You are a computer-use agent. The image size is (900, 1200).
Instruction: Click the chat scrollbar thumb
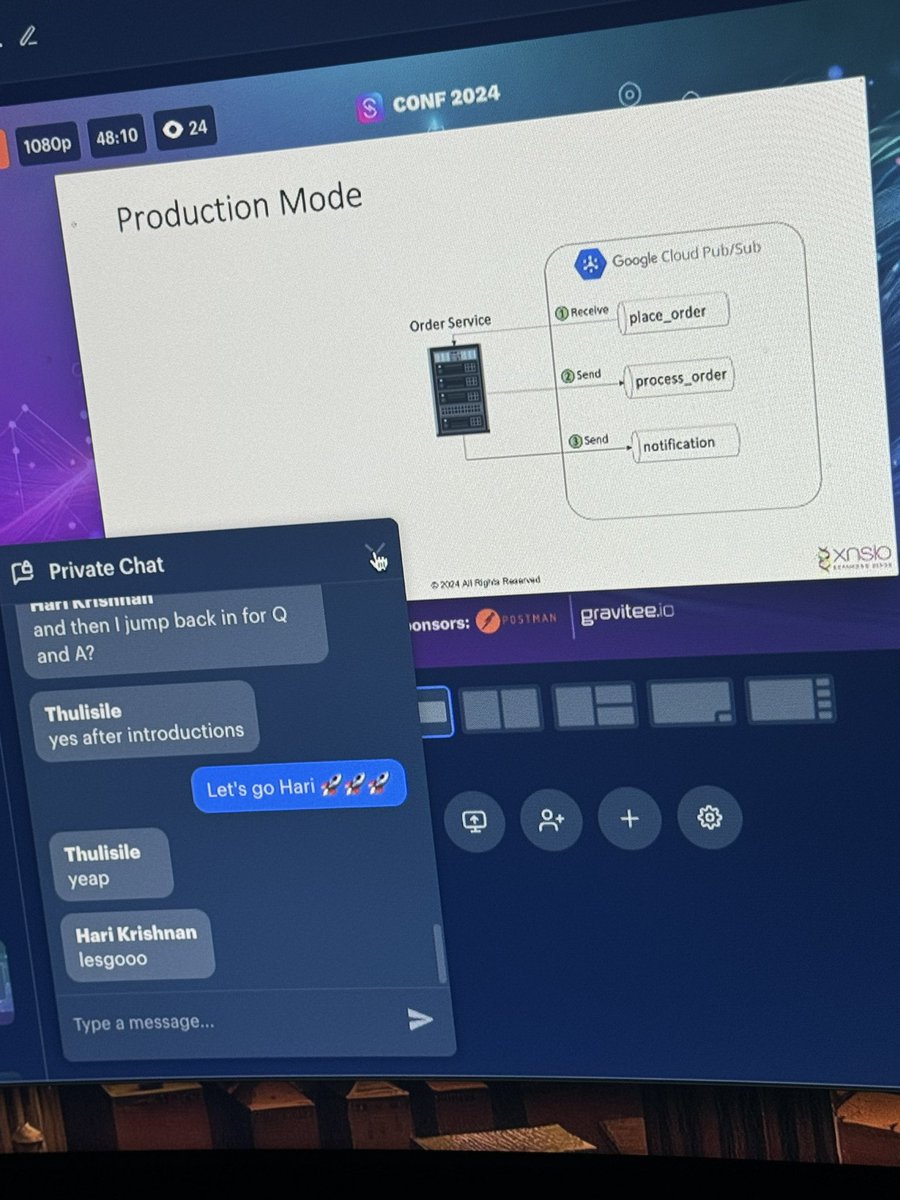coord(439,953)
